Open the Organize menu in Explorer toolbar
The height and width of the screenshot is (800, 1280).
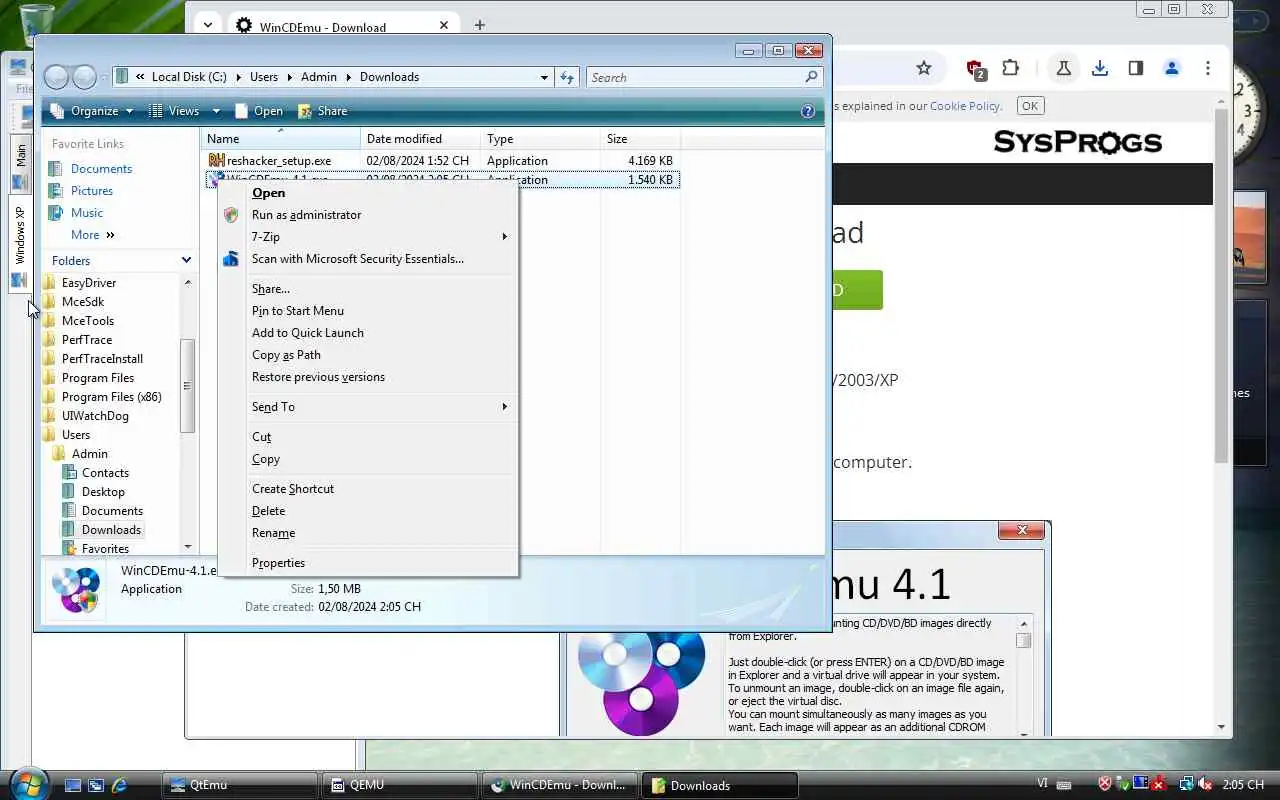click(91, 111)
